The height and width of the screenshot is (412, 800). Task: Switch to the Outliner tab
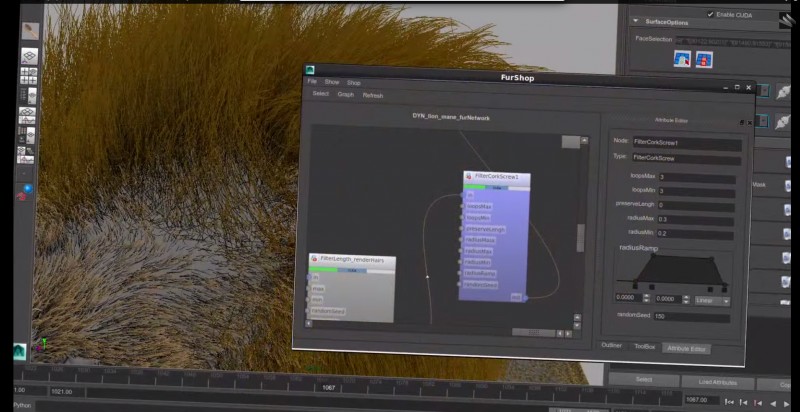click(x=611, y=345)
